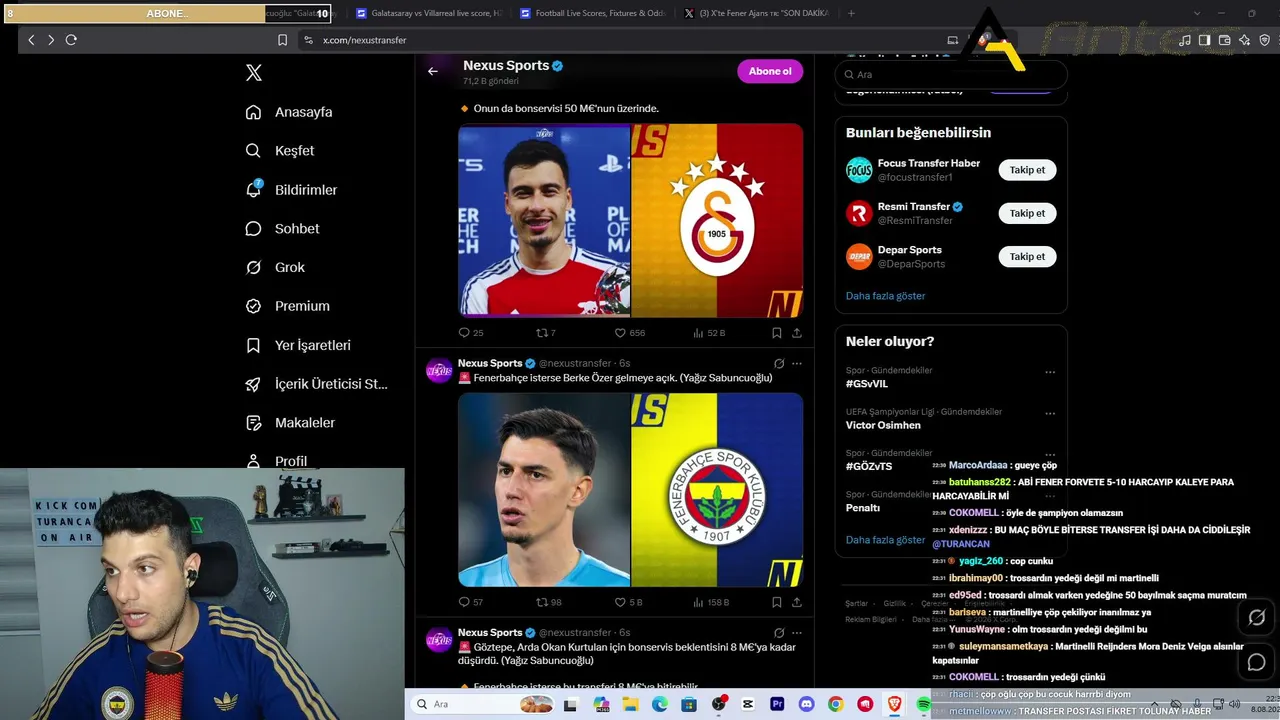The height and width of the screenshot is (720, 1280).
Task: Open more options on the Berke Özer tweet
Action: tap(797, 363)
